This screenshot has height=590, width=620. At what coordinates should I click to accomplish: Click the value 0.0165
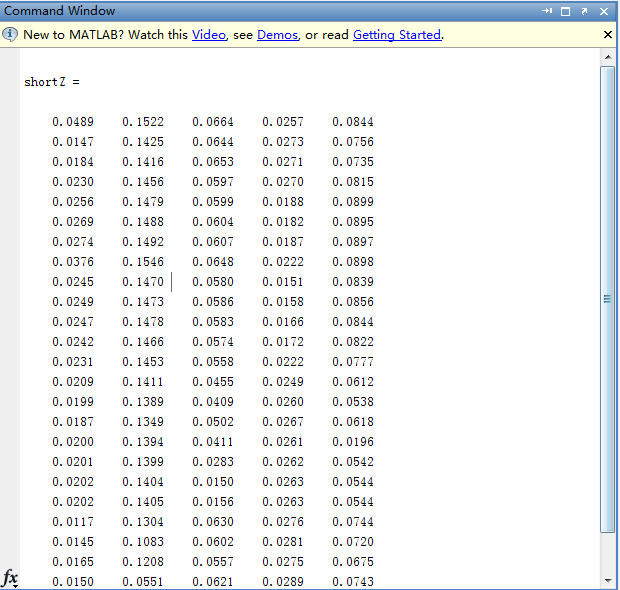click(x=73, y=562)
